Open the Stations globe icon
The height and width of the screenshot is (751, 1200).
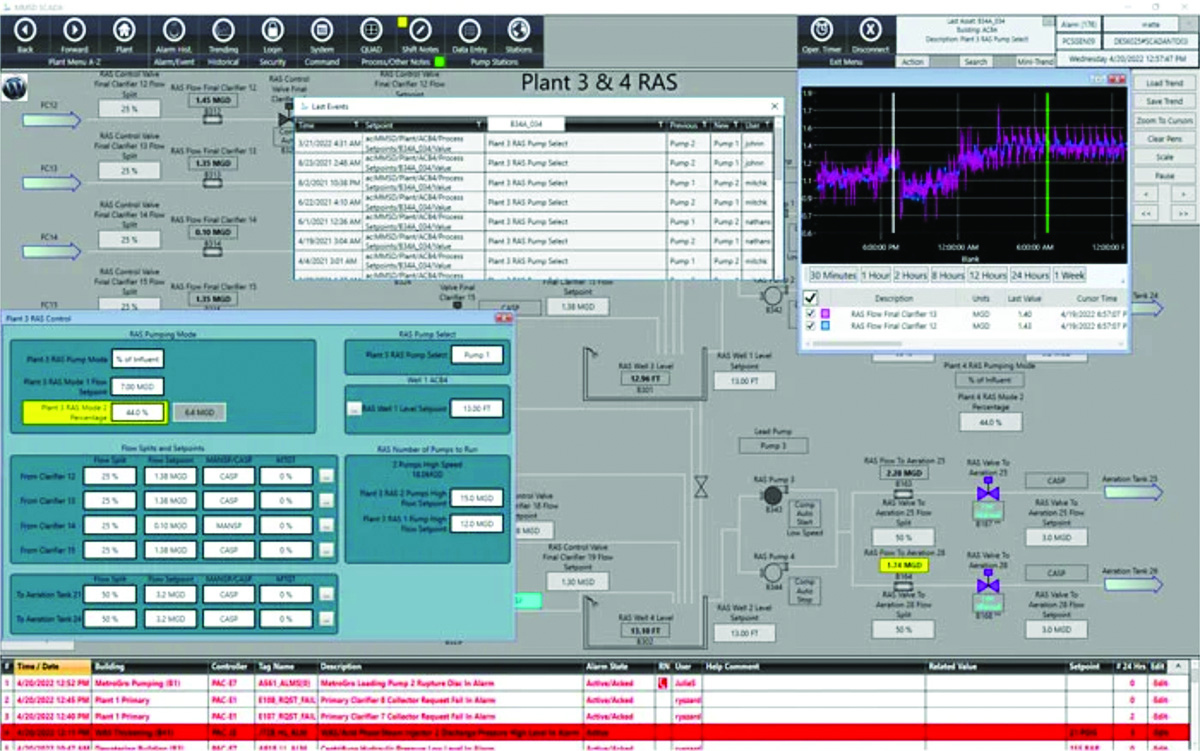519,30
